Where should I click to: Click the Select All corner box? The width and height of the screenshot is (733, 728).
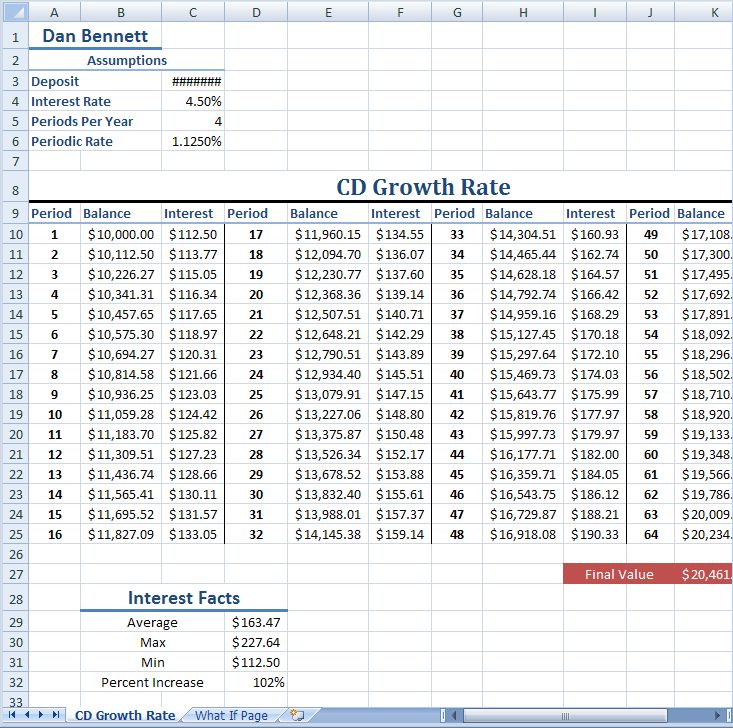[13, 12]
